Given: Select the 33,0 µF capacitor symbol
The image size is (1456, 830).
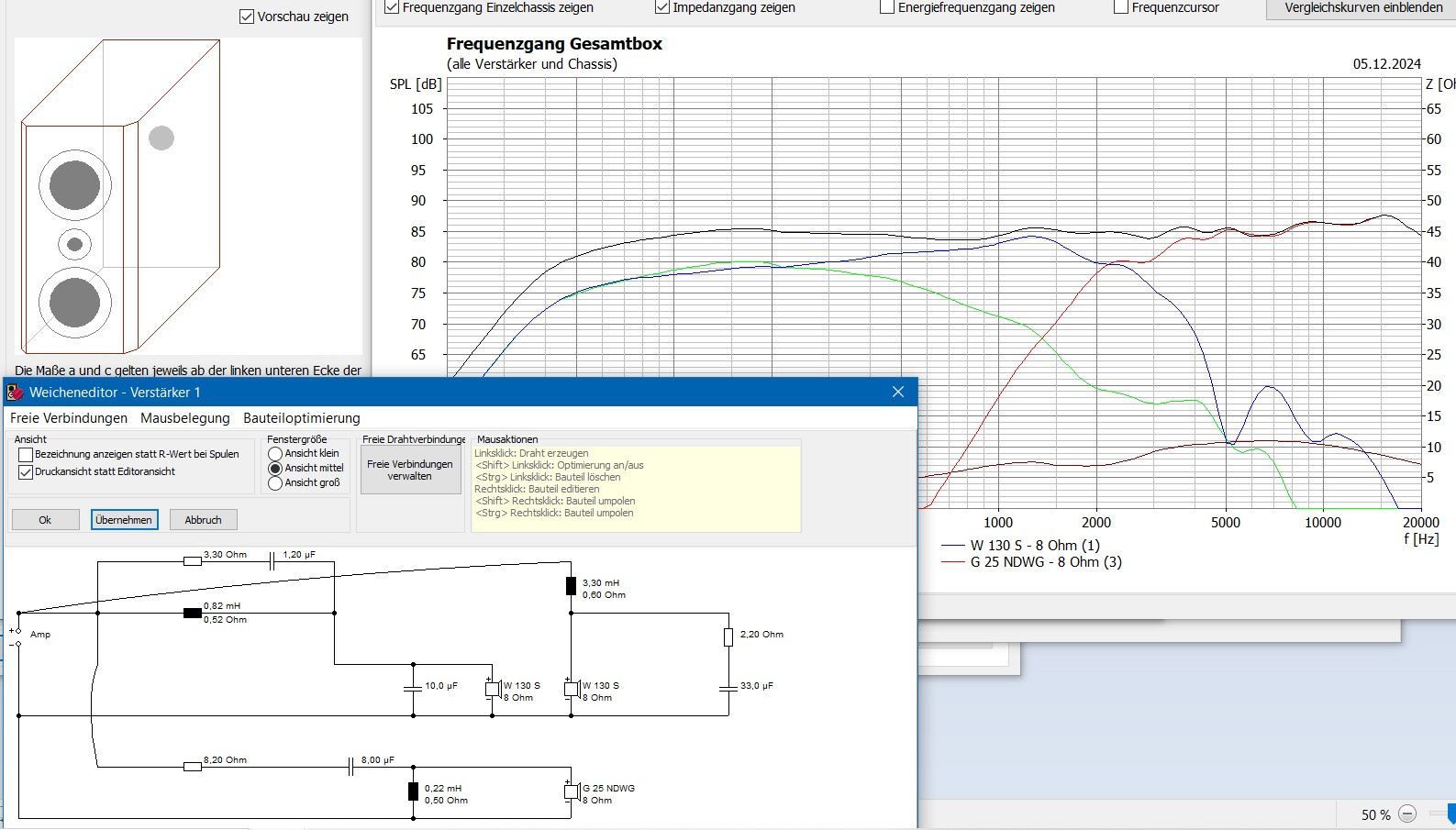Looking at the screenshot, I should coord(728,688).
